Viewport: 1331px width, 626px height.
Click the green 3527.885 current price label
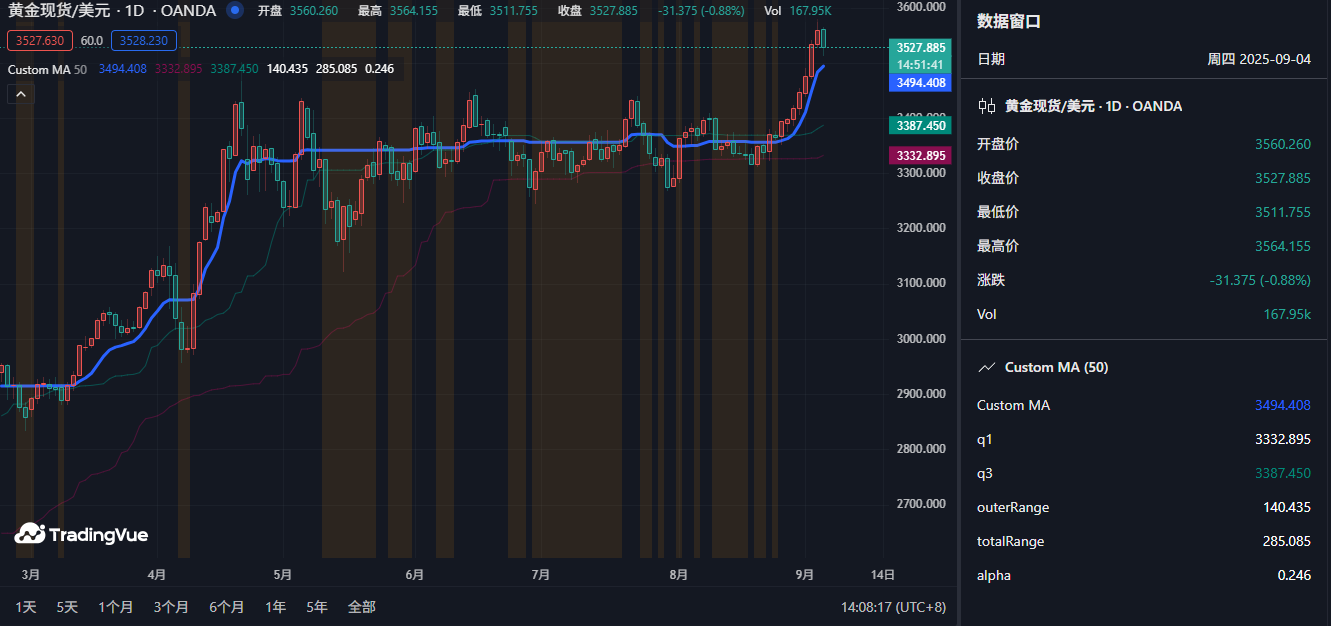pyautogui.click(x=921, y=47)
